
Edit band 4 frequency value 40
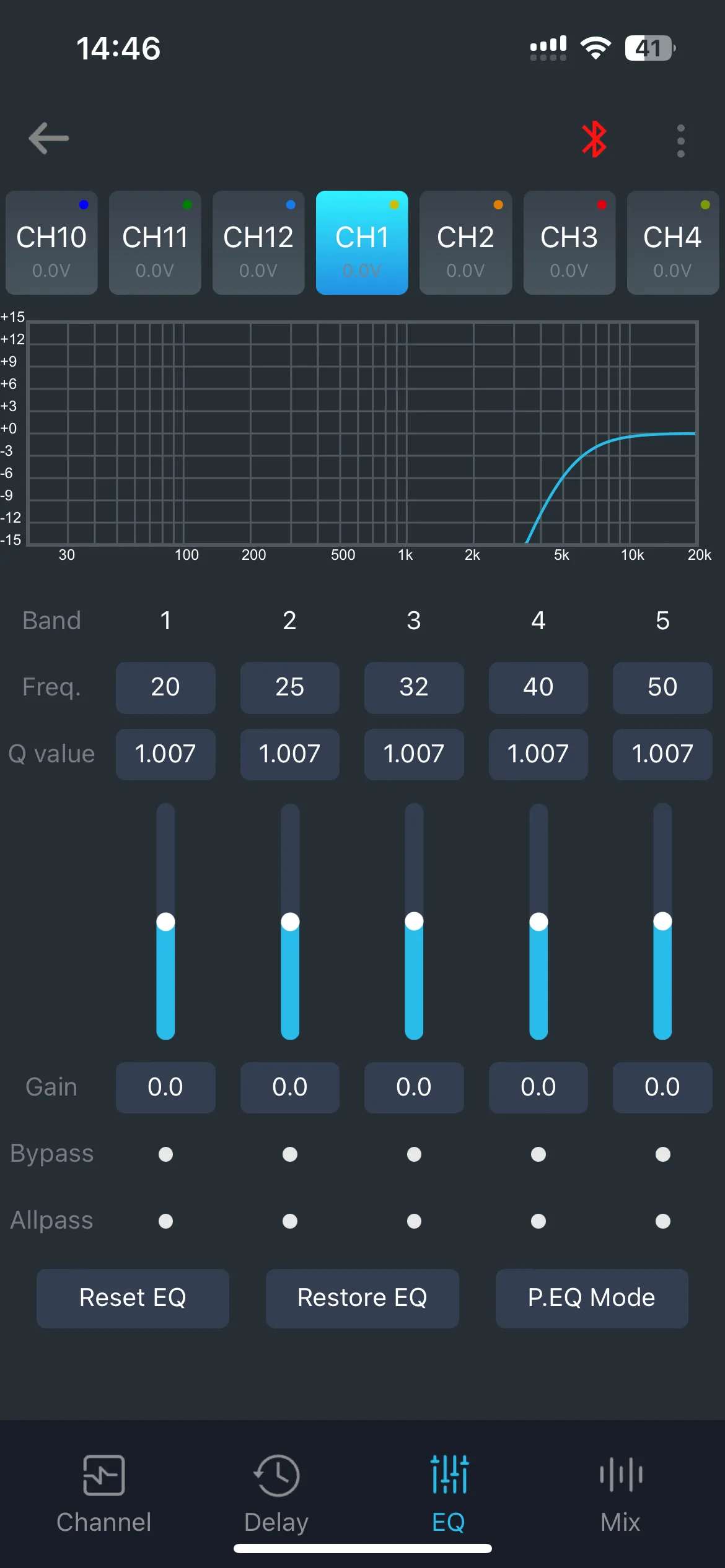[x=538, y=687]
